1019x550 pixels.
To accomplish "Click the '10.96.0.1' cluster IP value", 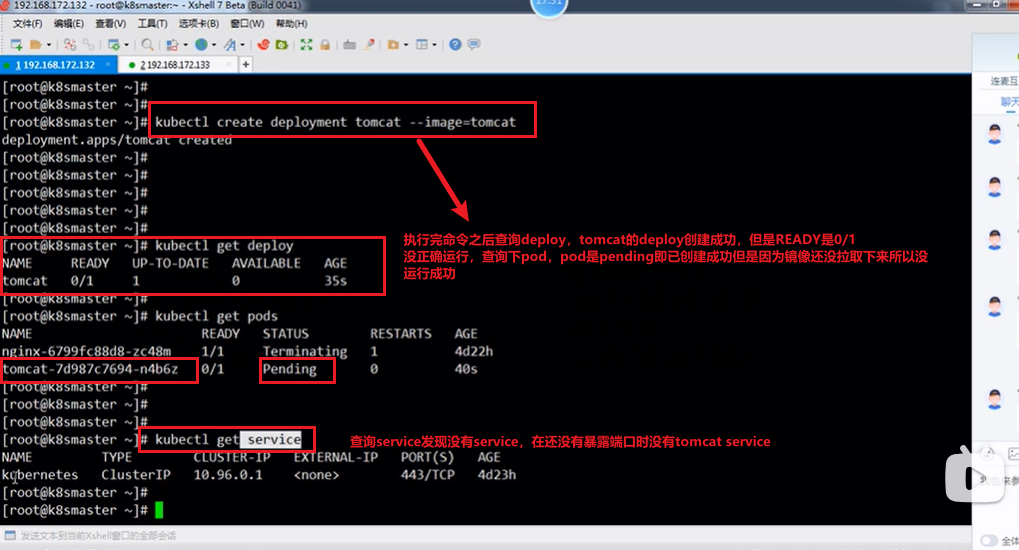I will [228, 475].
